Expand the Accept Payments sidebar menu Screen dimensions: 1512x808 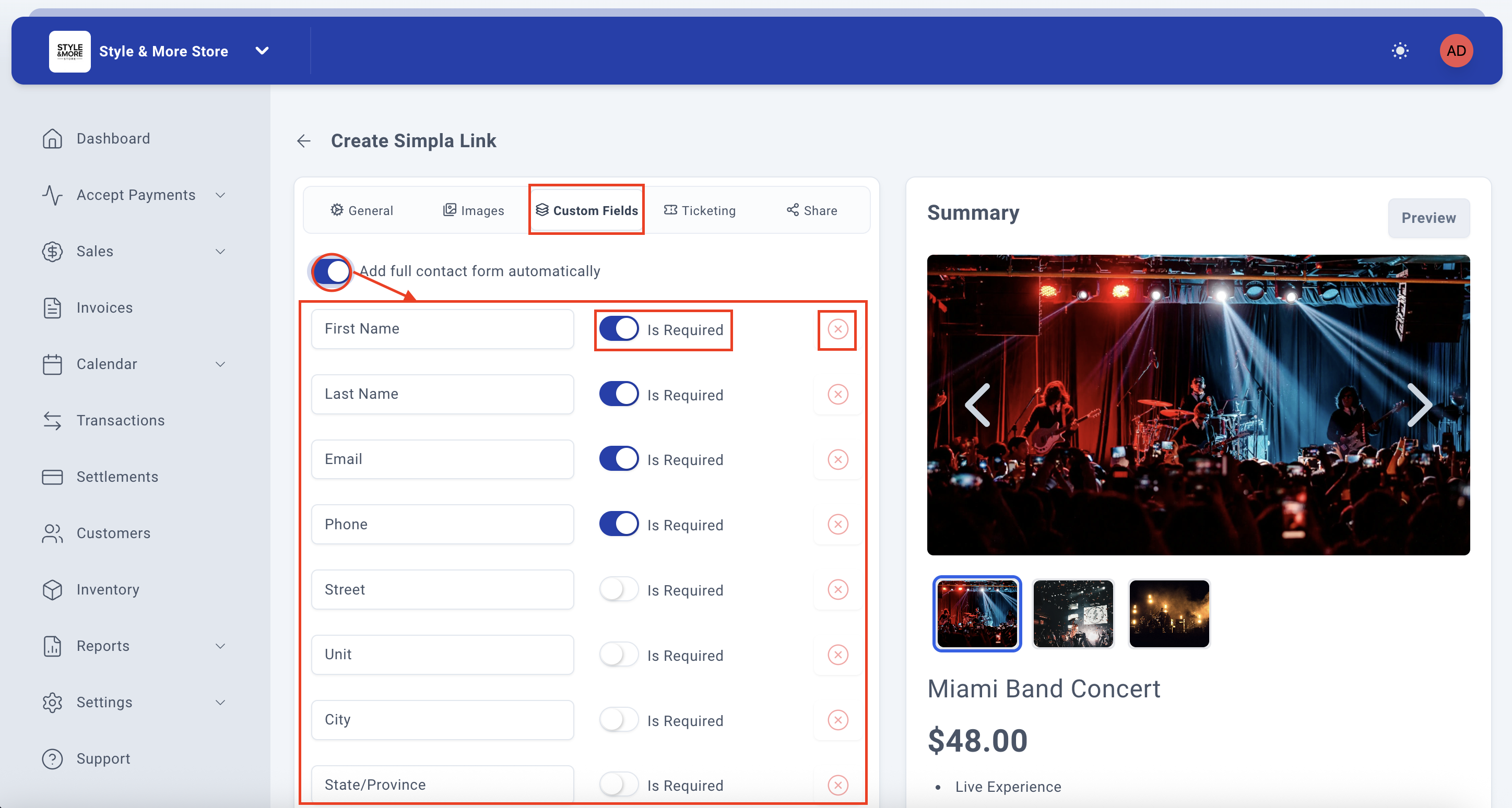[135, 195]
